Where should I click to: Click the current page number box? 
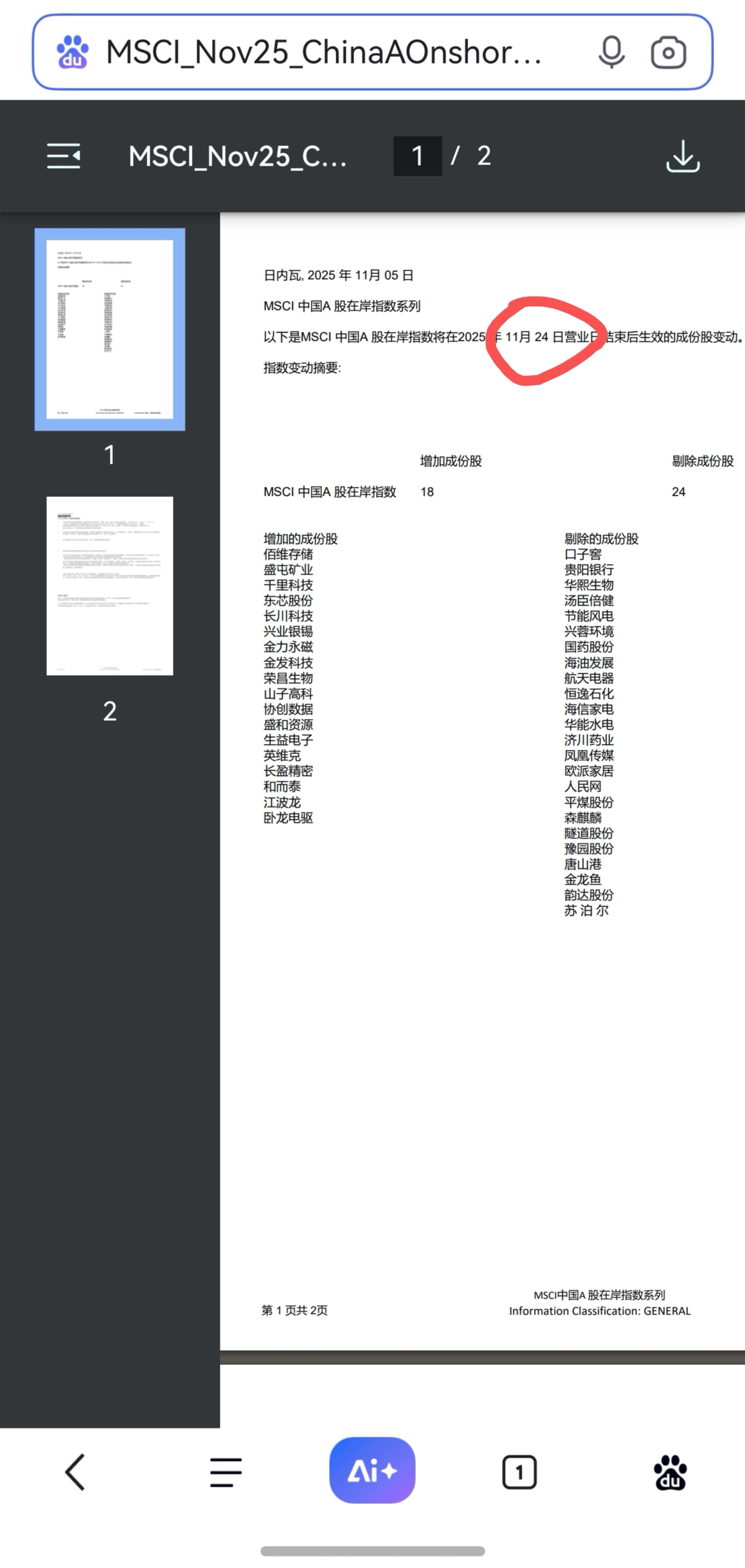[417, 156]
